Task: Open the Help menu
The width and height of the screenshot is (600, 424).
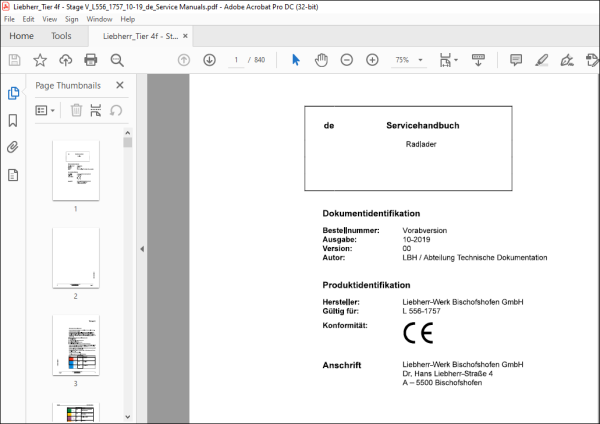Action: point(127,19)
